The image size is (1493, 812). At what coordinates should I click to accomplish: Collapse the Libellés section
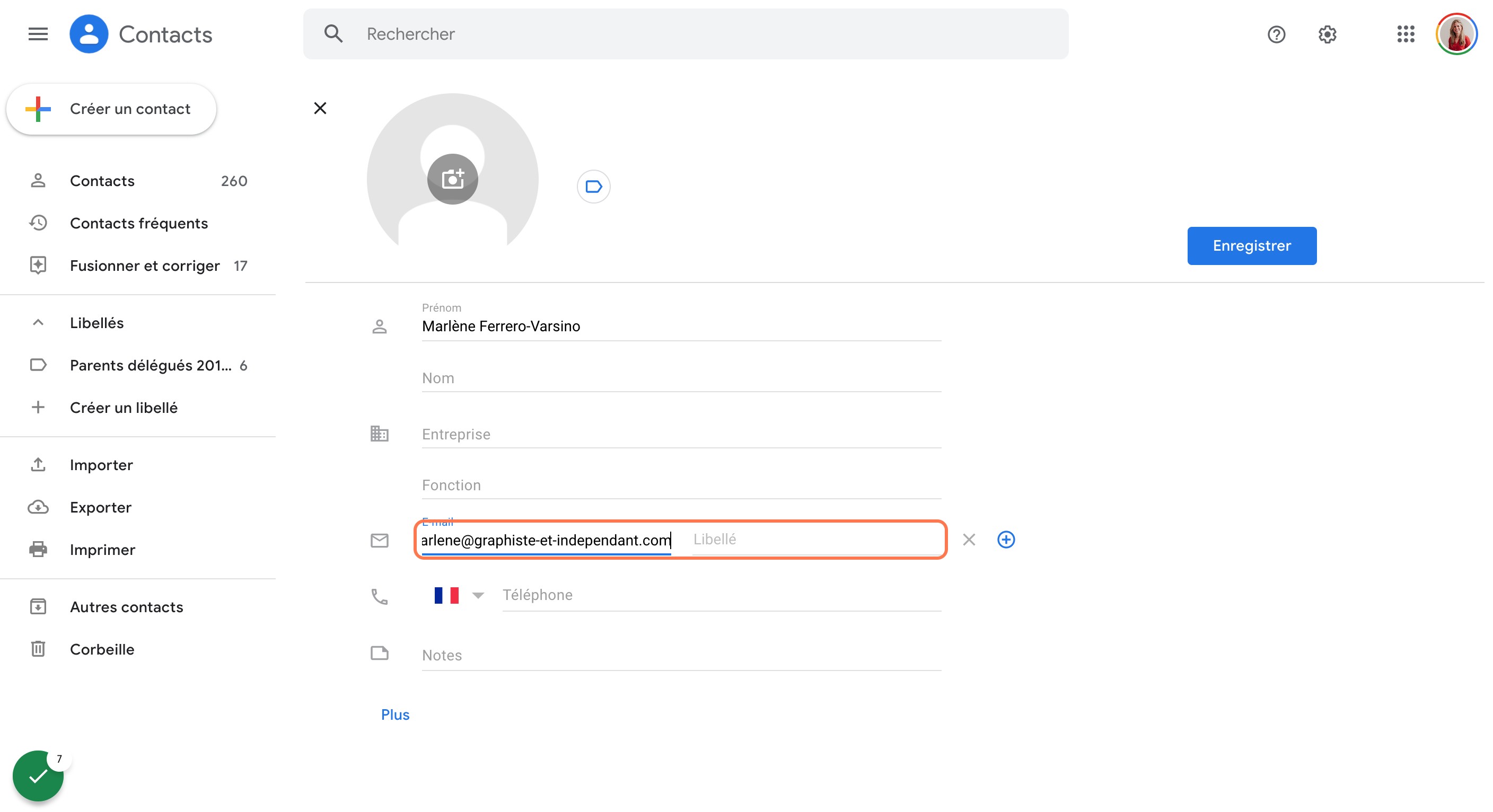point(38,323)
